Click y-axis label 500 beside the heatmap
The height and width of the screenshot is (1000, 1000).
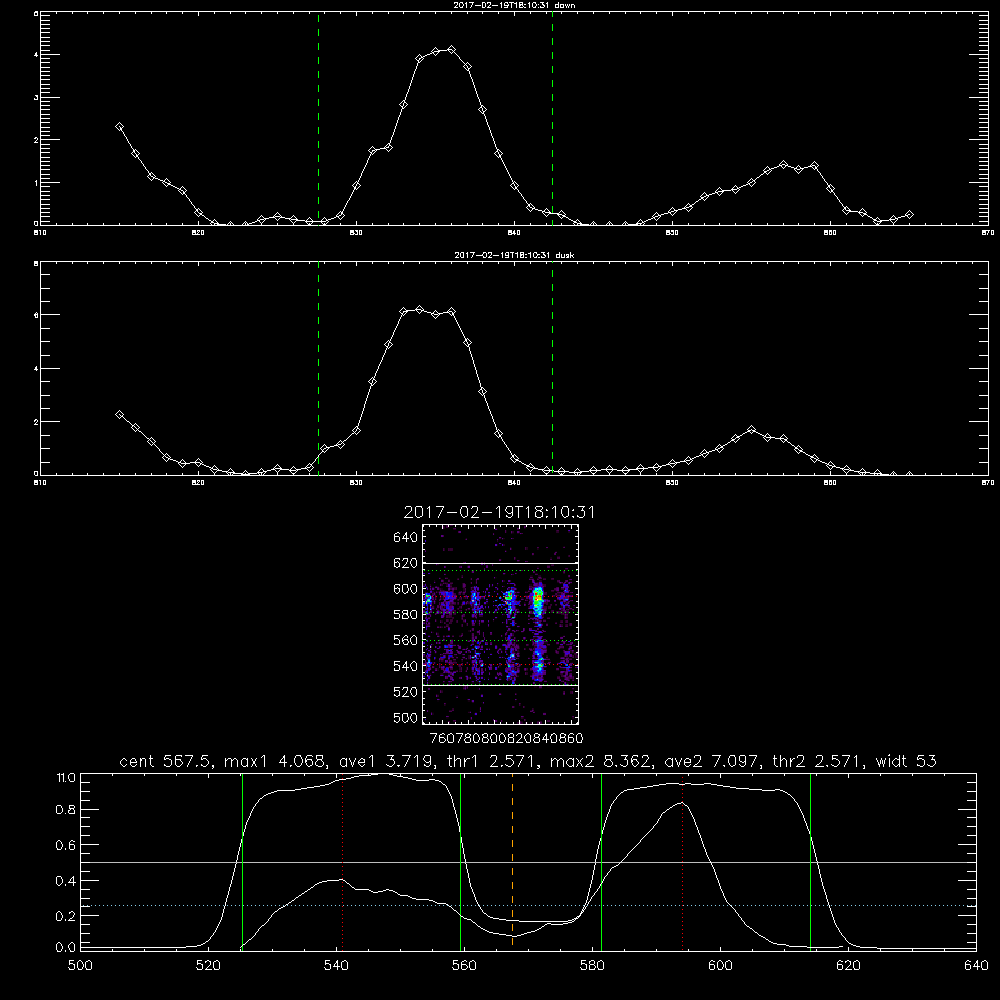pos(406,717)
